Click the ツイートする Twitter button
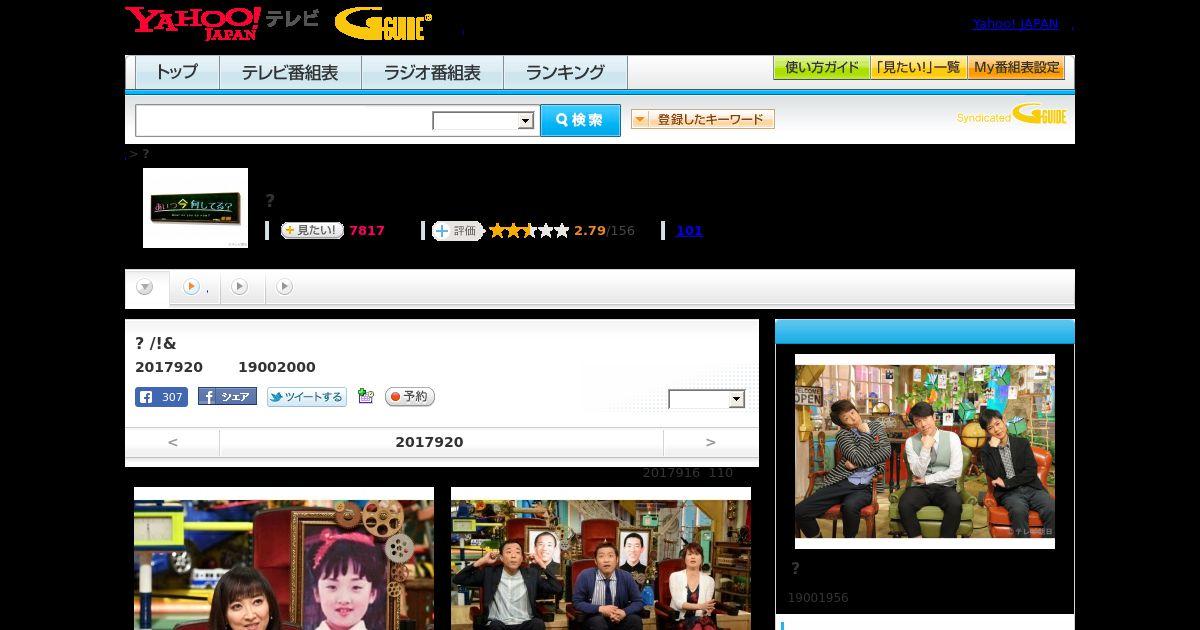 (x=307, y=397)
